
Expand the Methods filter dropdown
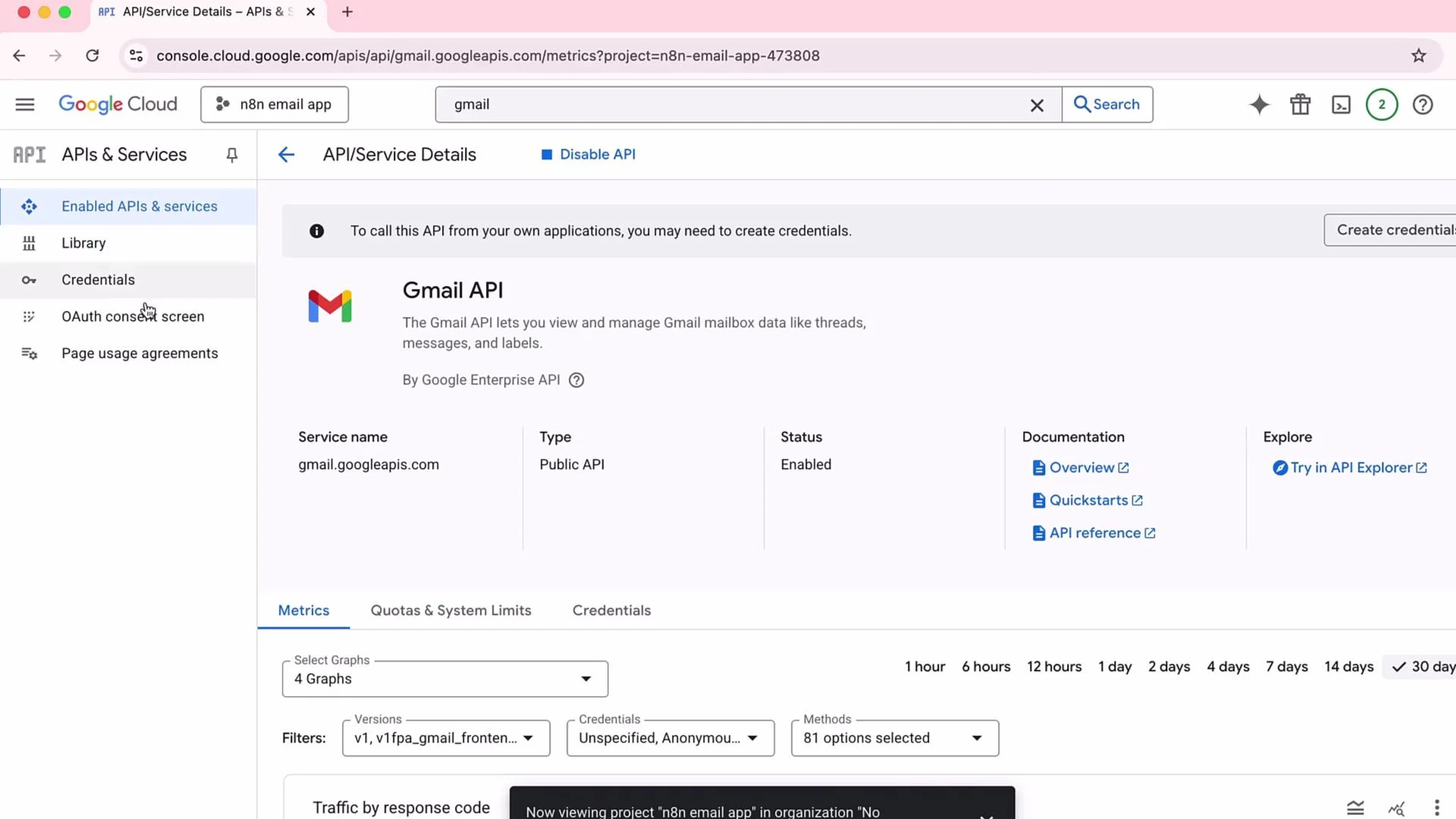click(895, 738)
